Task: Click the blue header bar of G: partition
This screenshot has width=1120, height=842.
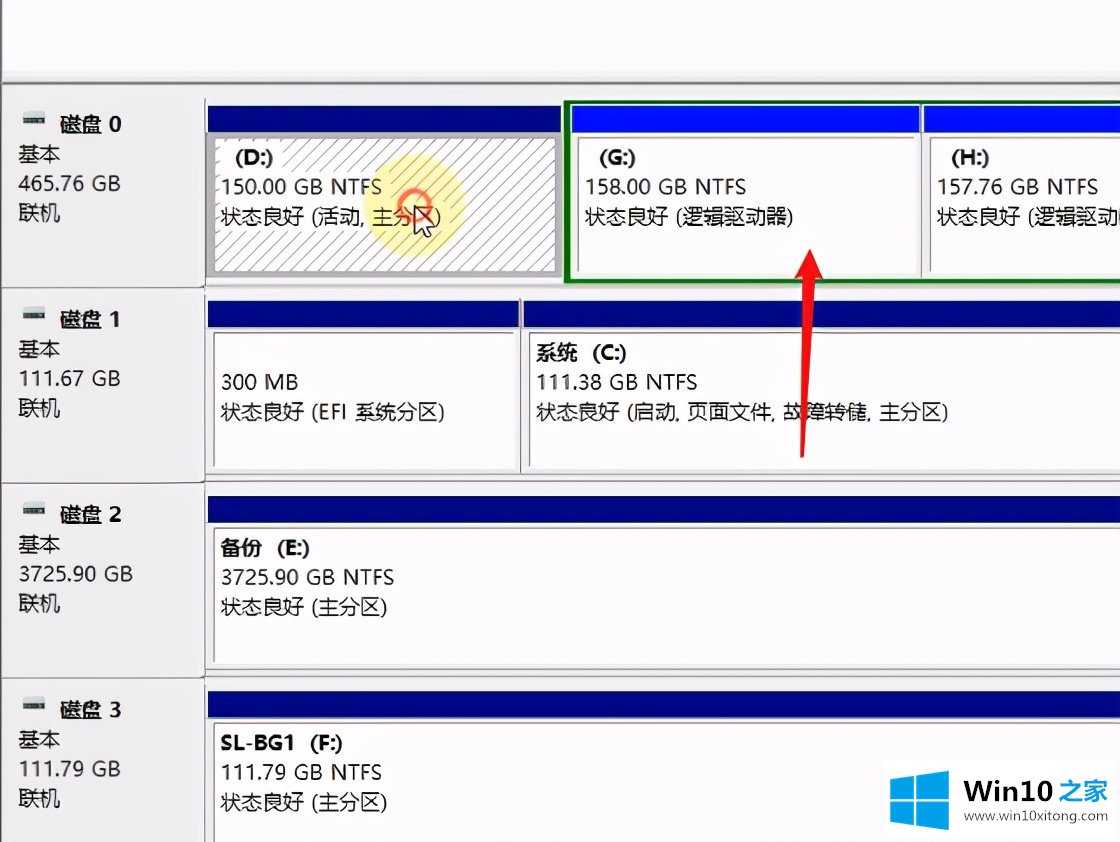Action: tap(745, 119)
